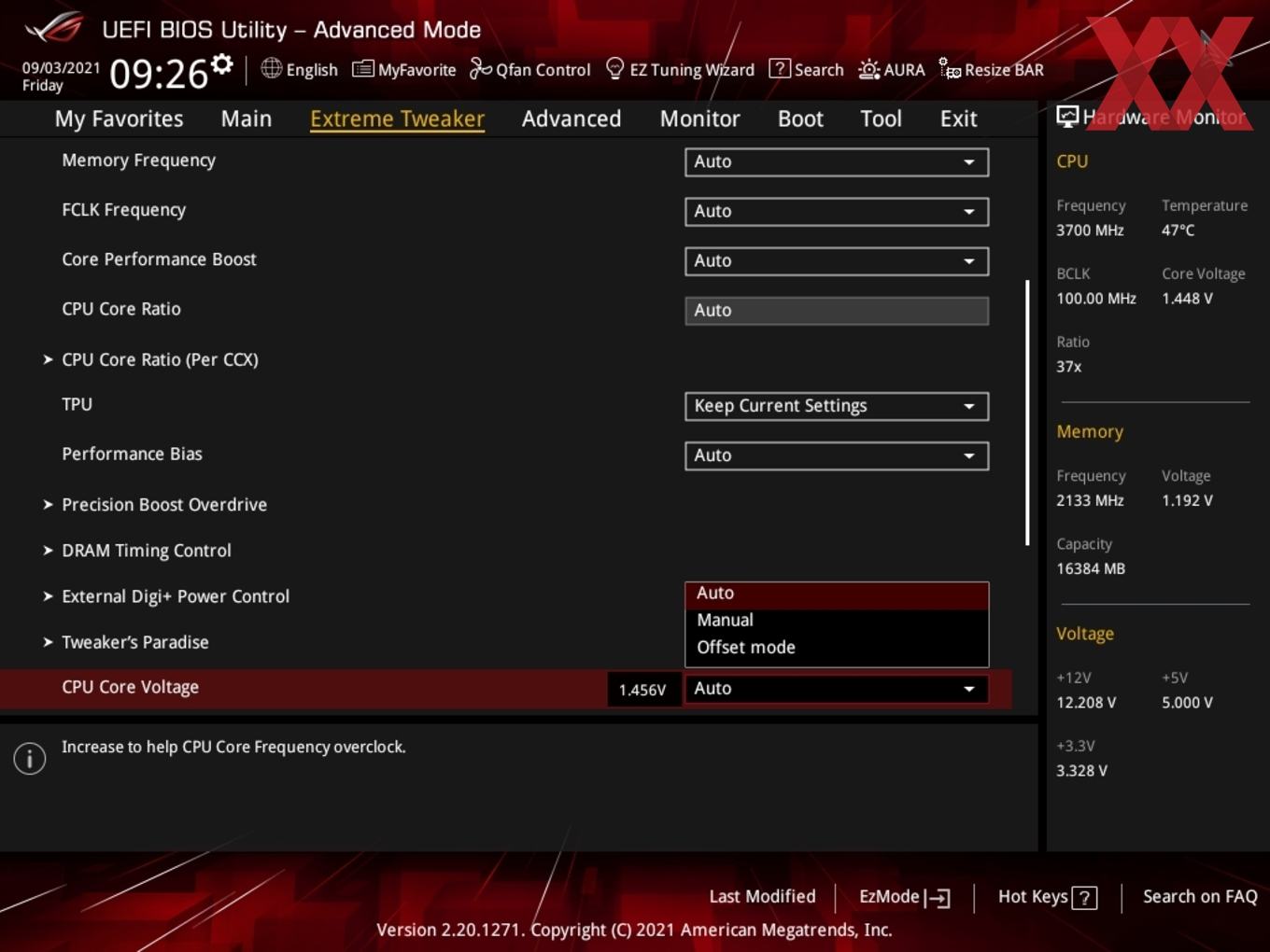Click the MyFavorite list icon

click(363, 69)
